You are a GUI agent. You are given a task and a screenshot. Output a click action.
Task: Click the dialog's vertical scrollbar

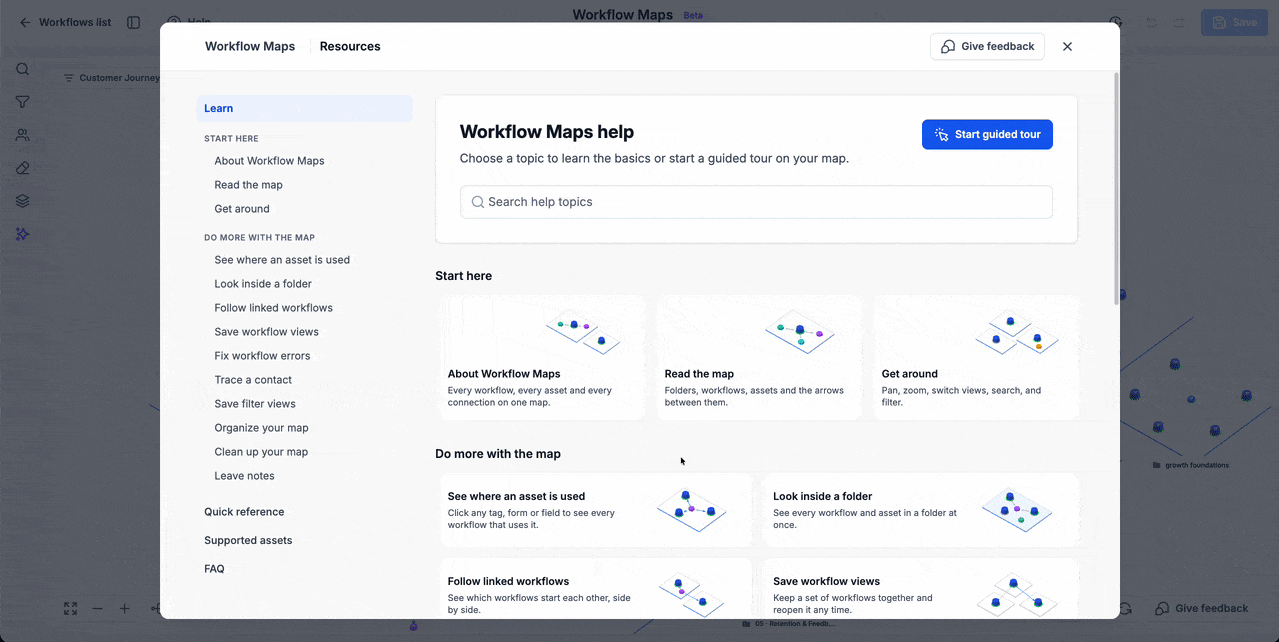(x=1116, y=188)
